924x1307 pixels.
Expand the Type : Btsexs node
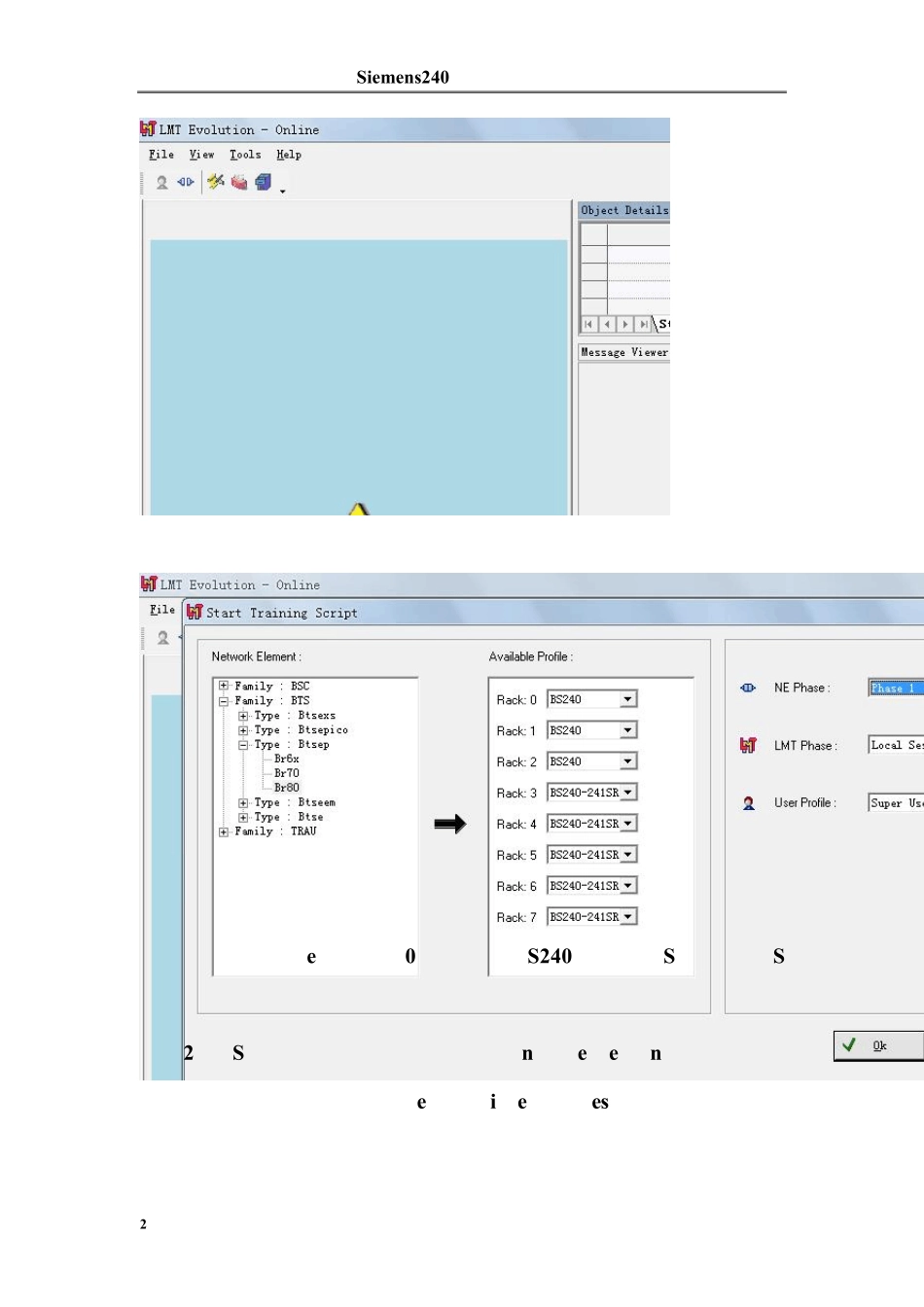pos(243,716)
